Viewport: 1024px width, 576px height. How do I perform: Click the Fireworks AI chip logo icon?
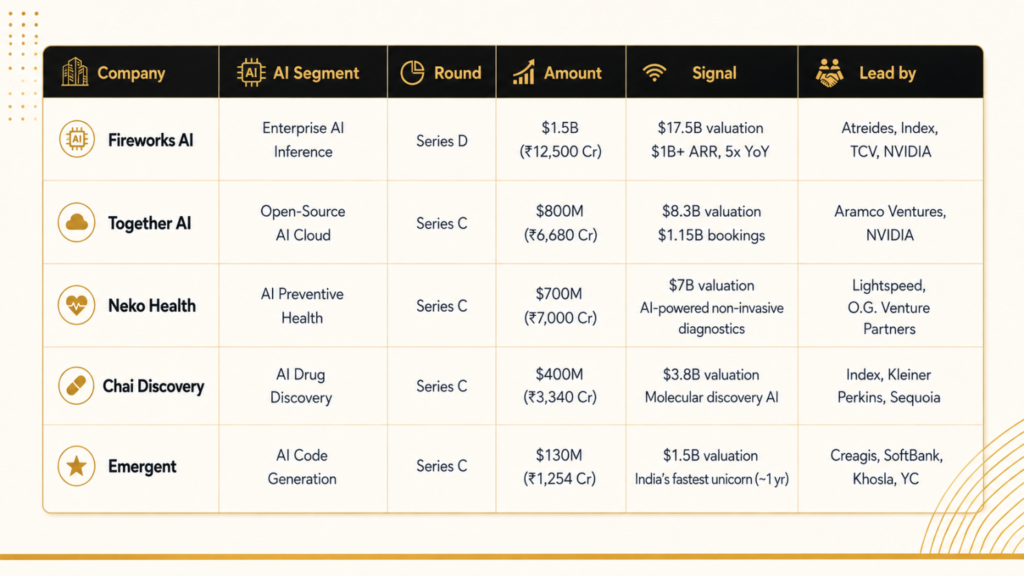pyautogui.click(x=76, y=139)
